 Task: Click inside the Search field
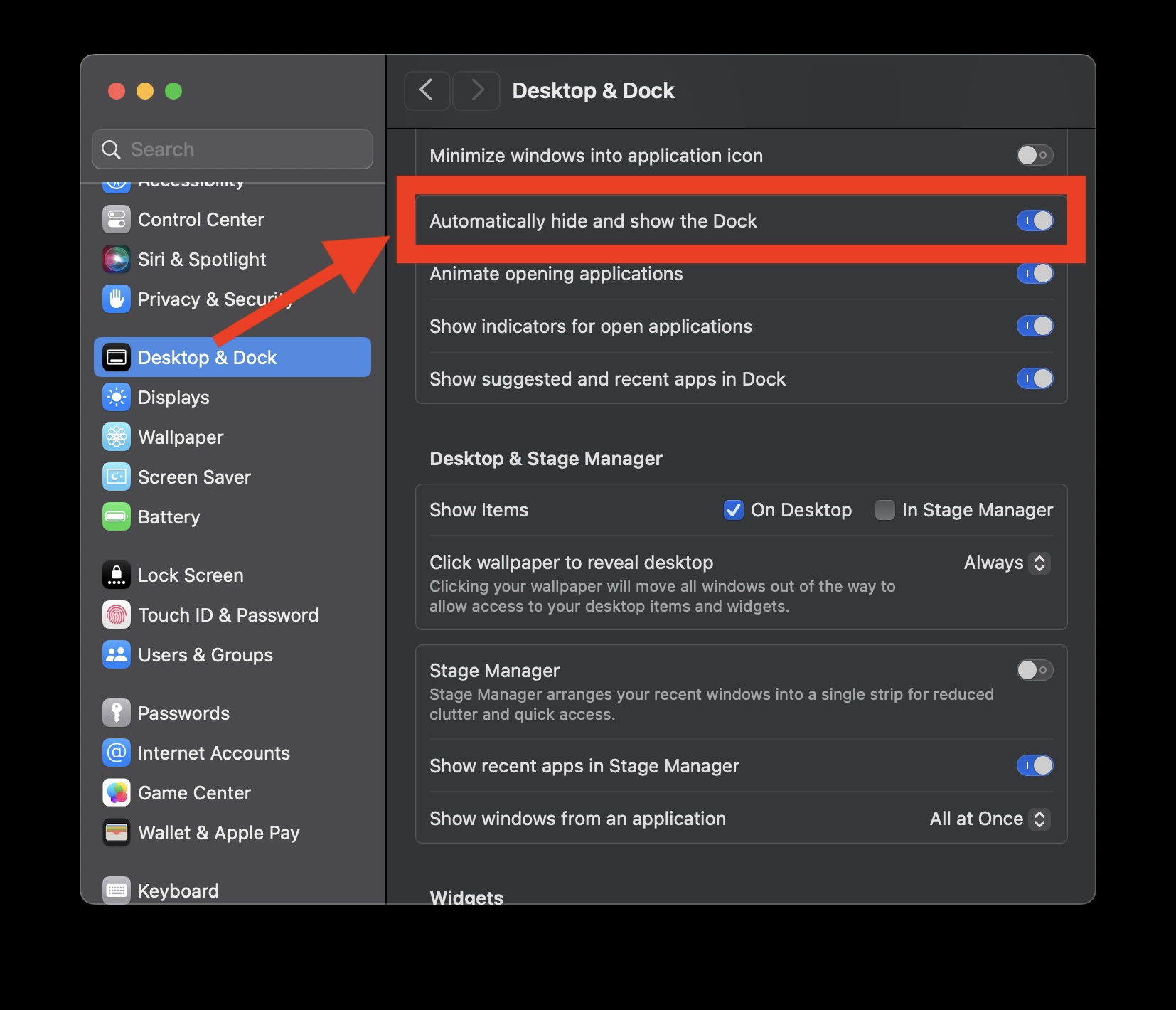[x=232, y=149]
